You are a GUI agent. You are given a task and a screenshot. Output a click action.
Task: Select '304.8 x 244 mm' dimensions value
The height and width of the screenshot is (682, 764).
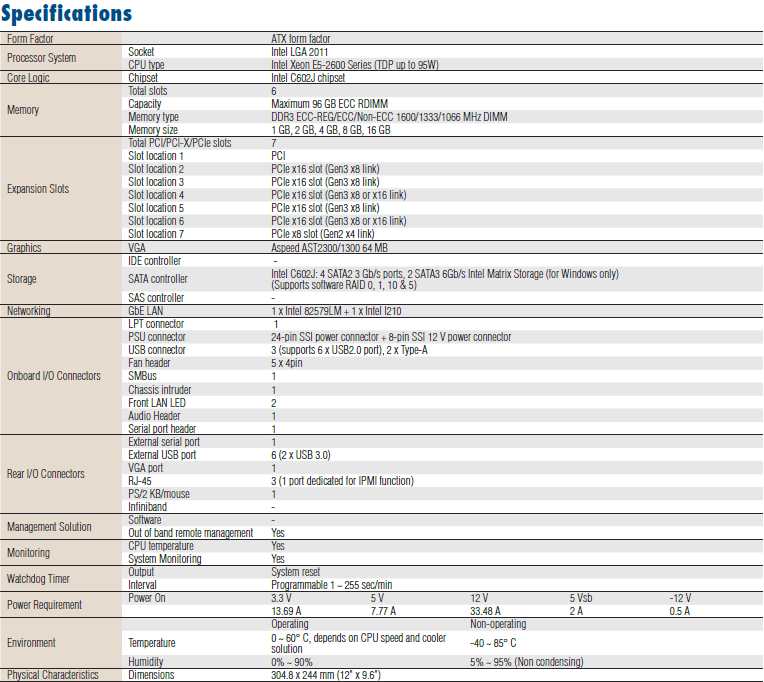click(x=303, y=676)
